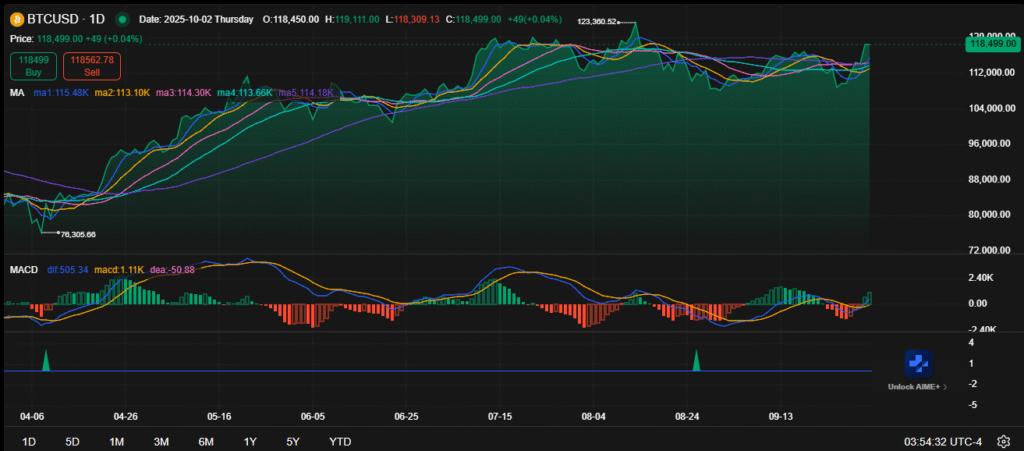Click the April signal spike marker

pos(45,361)
